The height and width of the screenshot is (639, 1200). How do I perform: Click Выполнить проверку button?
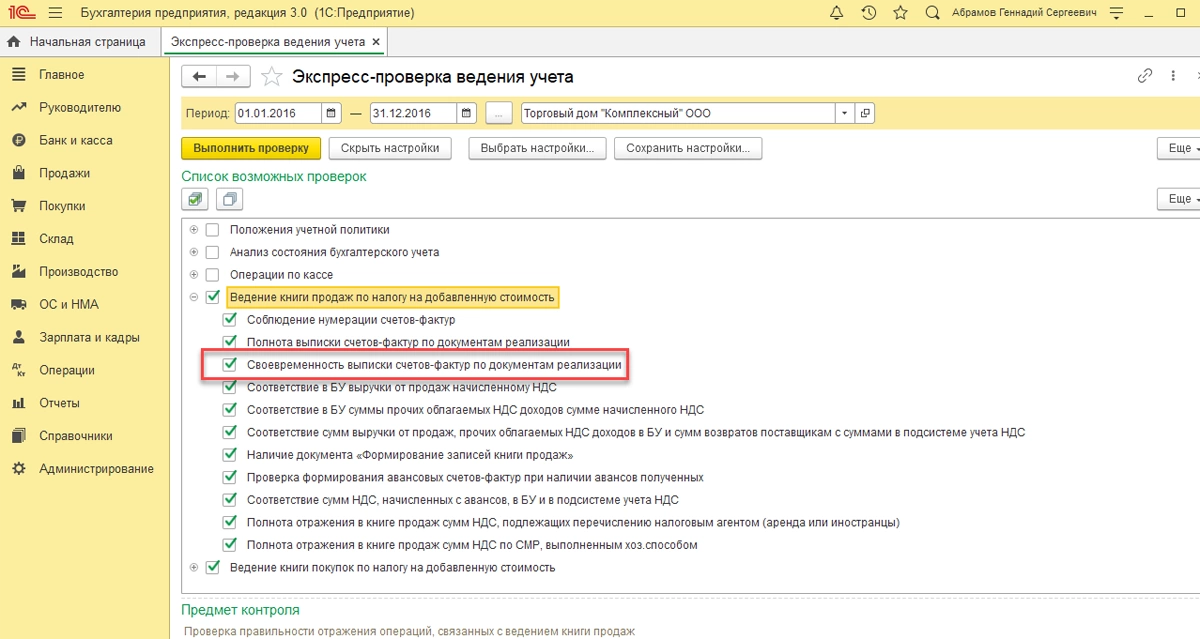(x=251, y=148)
